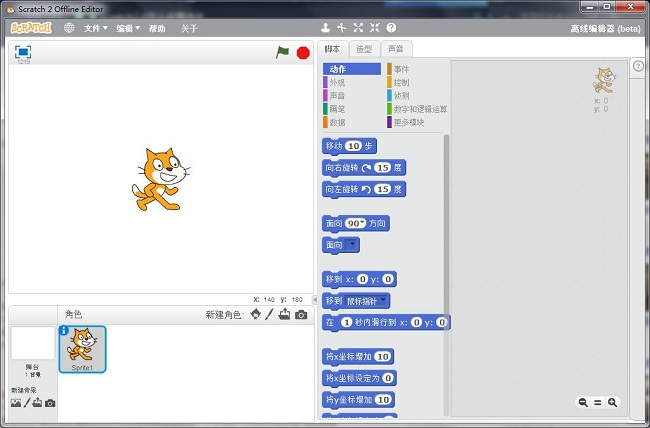Image resolution: width=650 pixels, height=428 pixels.
Task: Select the 事件 (Events) block category
Action: coord(401,69)
